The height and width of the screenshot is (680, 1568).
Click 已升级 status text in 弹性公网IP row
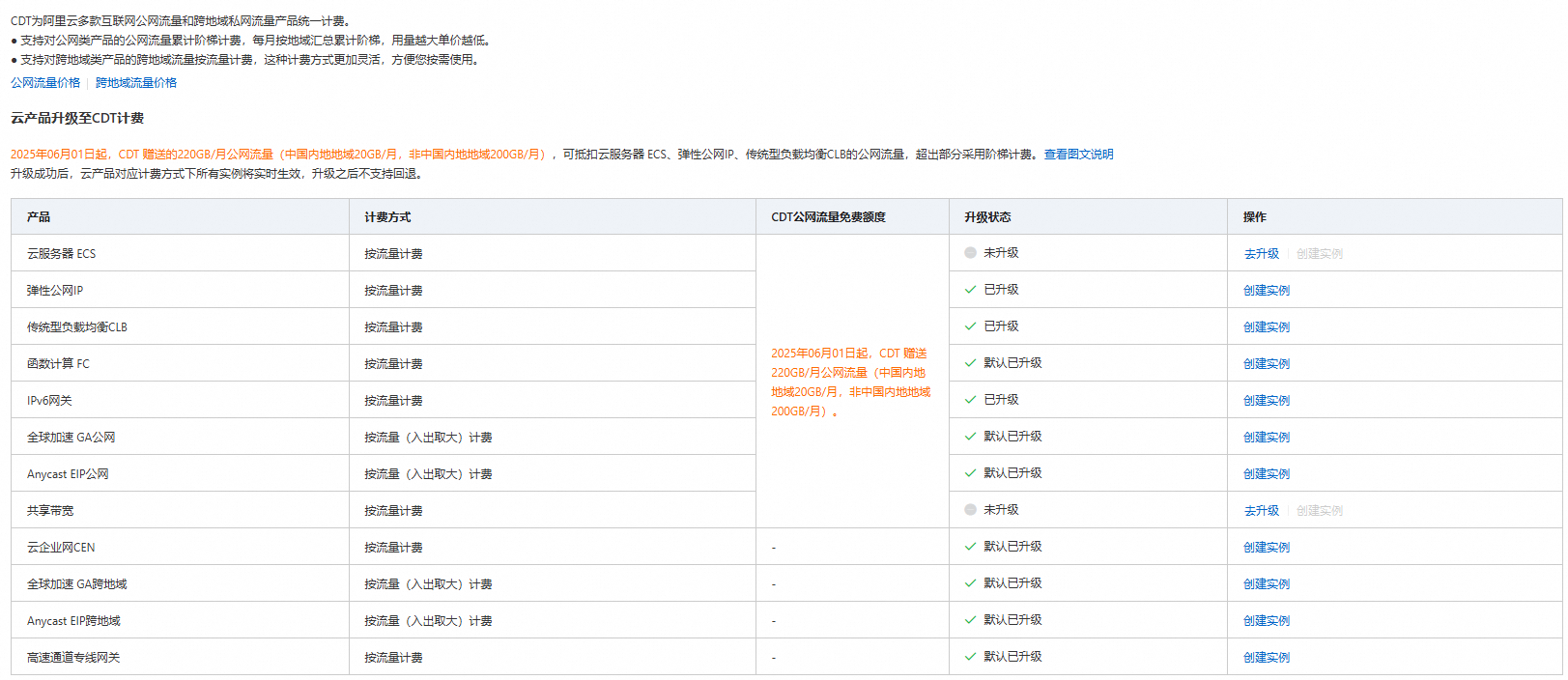point(1001,290)
